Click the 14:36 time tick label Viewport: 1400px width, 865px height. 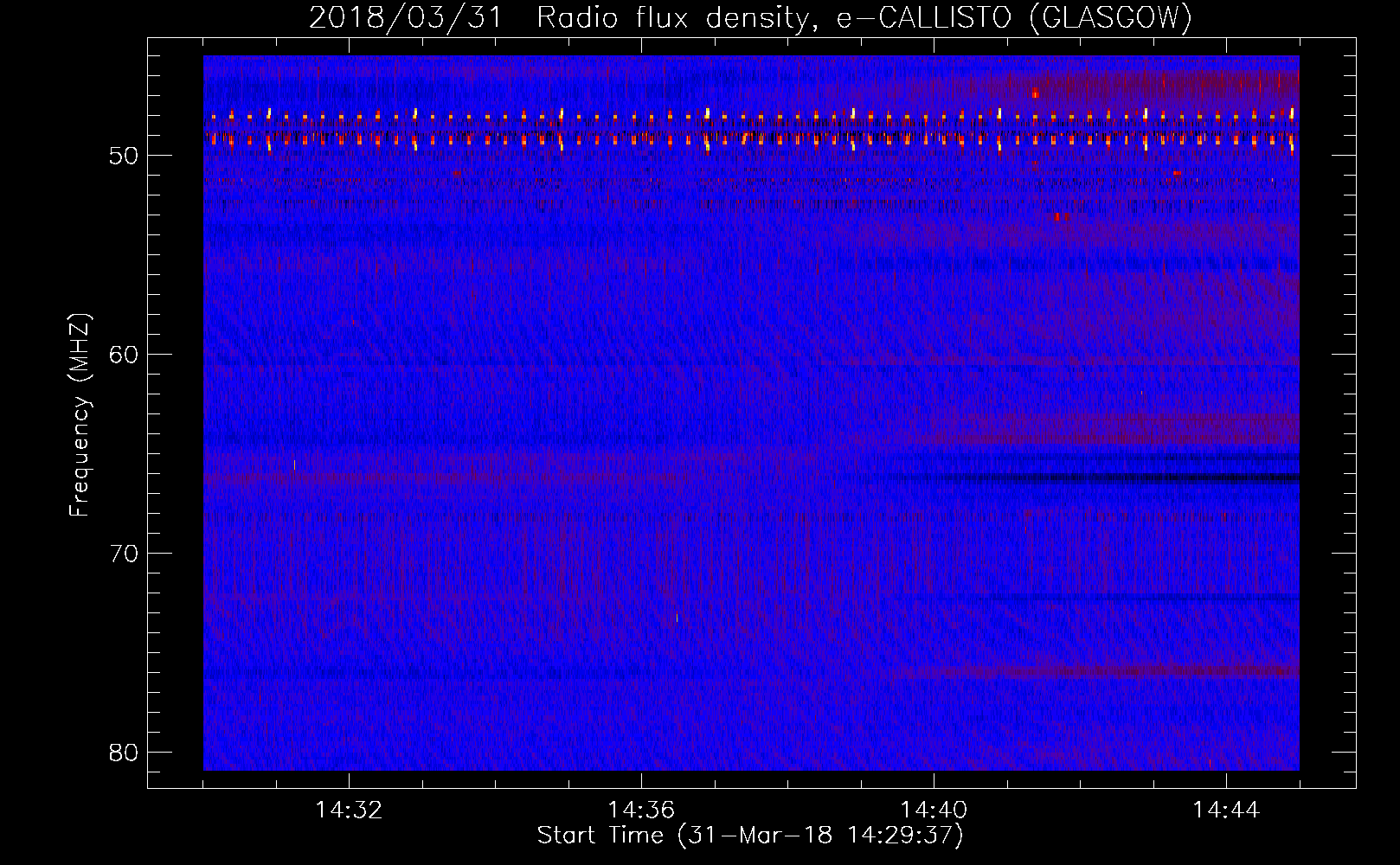pos(641,811)
